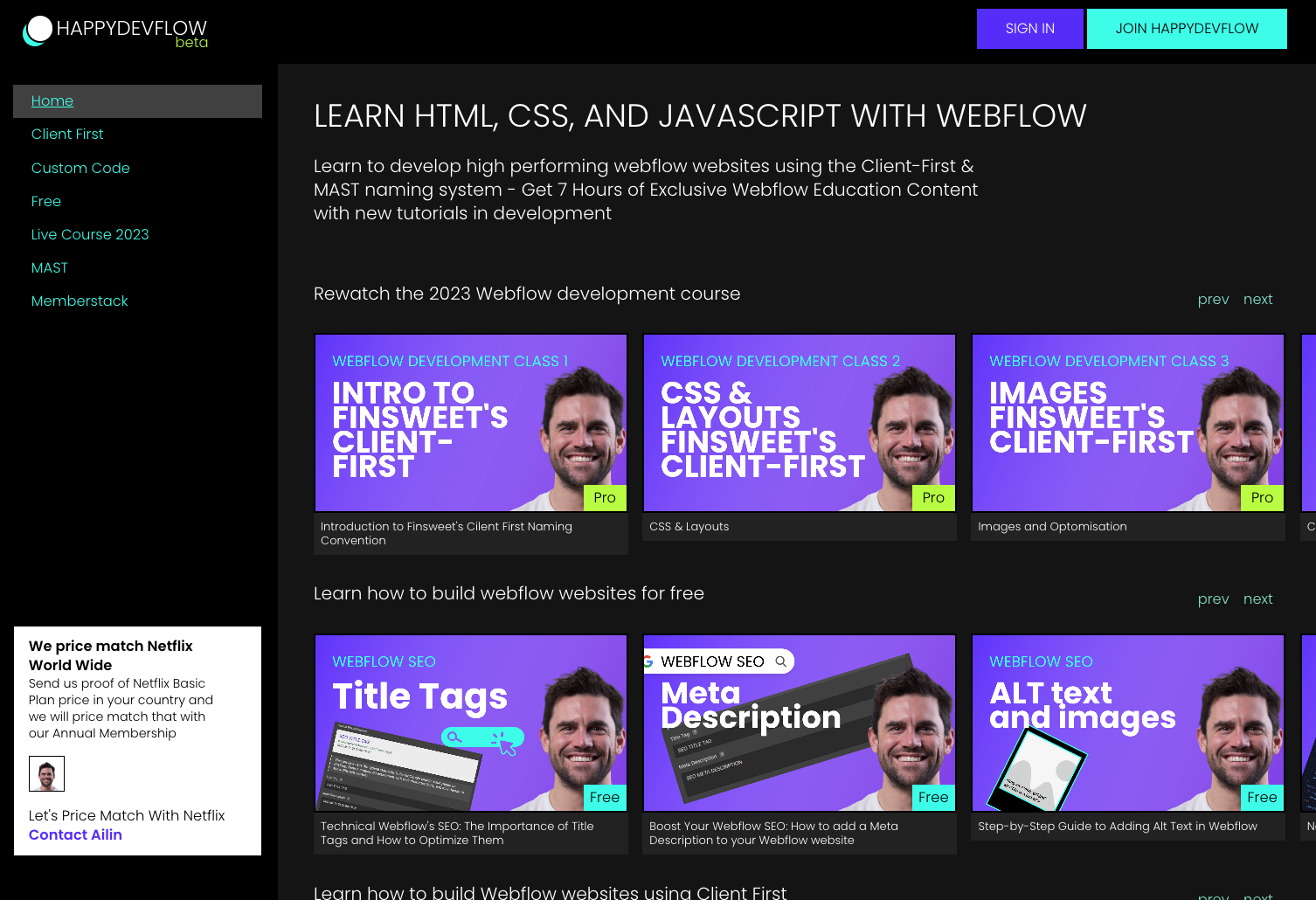Open the CSS & Layouts class 2 thumbnail
This screenshot has width=1316, height=900.
(x=800, y=423)
